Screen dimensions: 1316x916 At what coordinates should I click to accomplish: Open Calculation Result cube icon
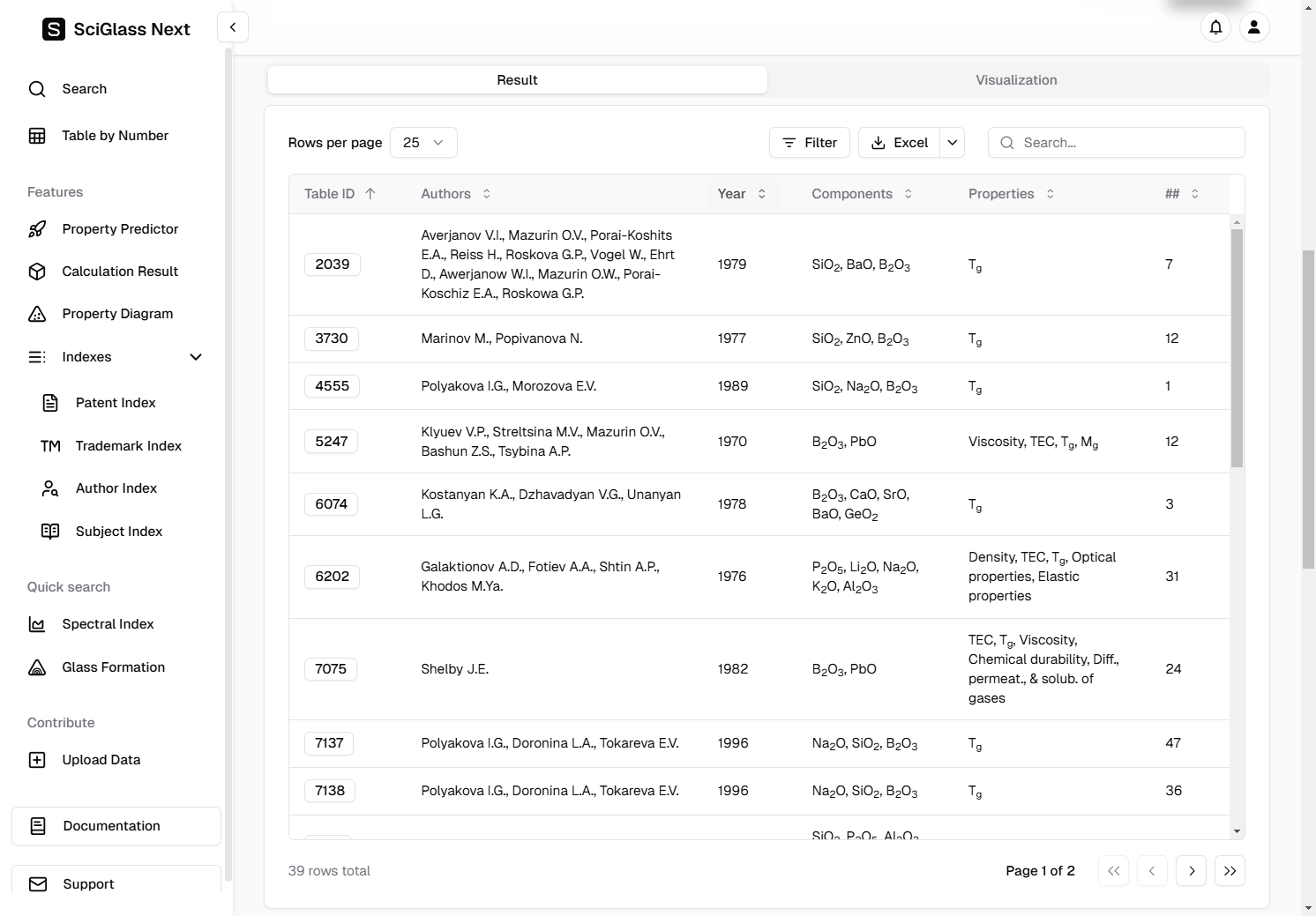37,272
